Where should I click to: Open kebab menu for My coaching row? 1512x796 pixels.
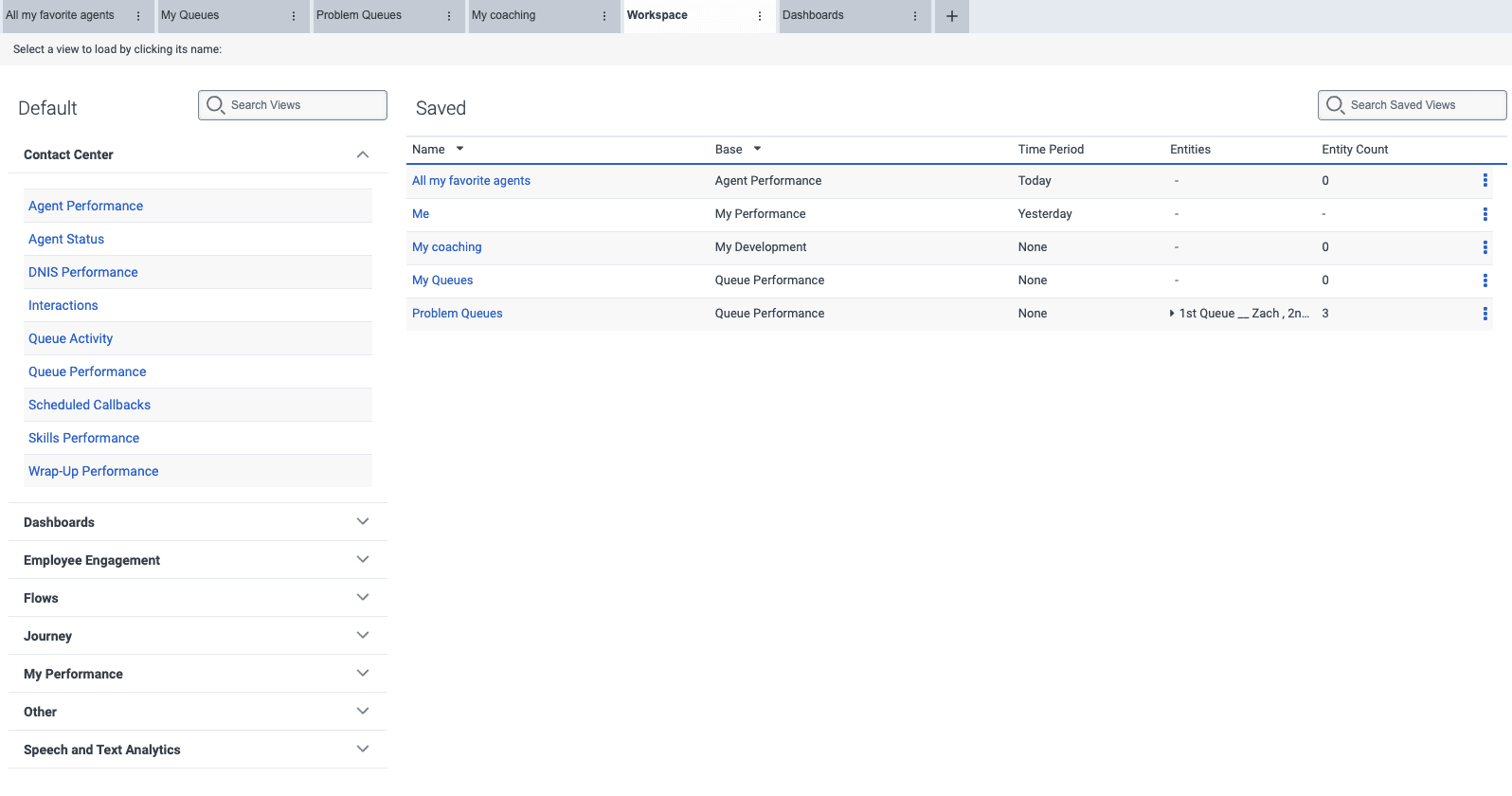tap(1485, 247)
